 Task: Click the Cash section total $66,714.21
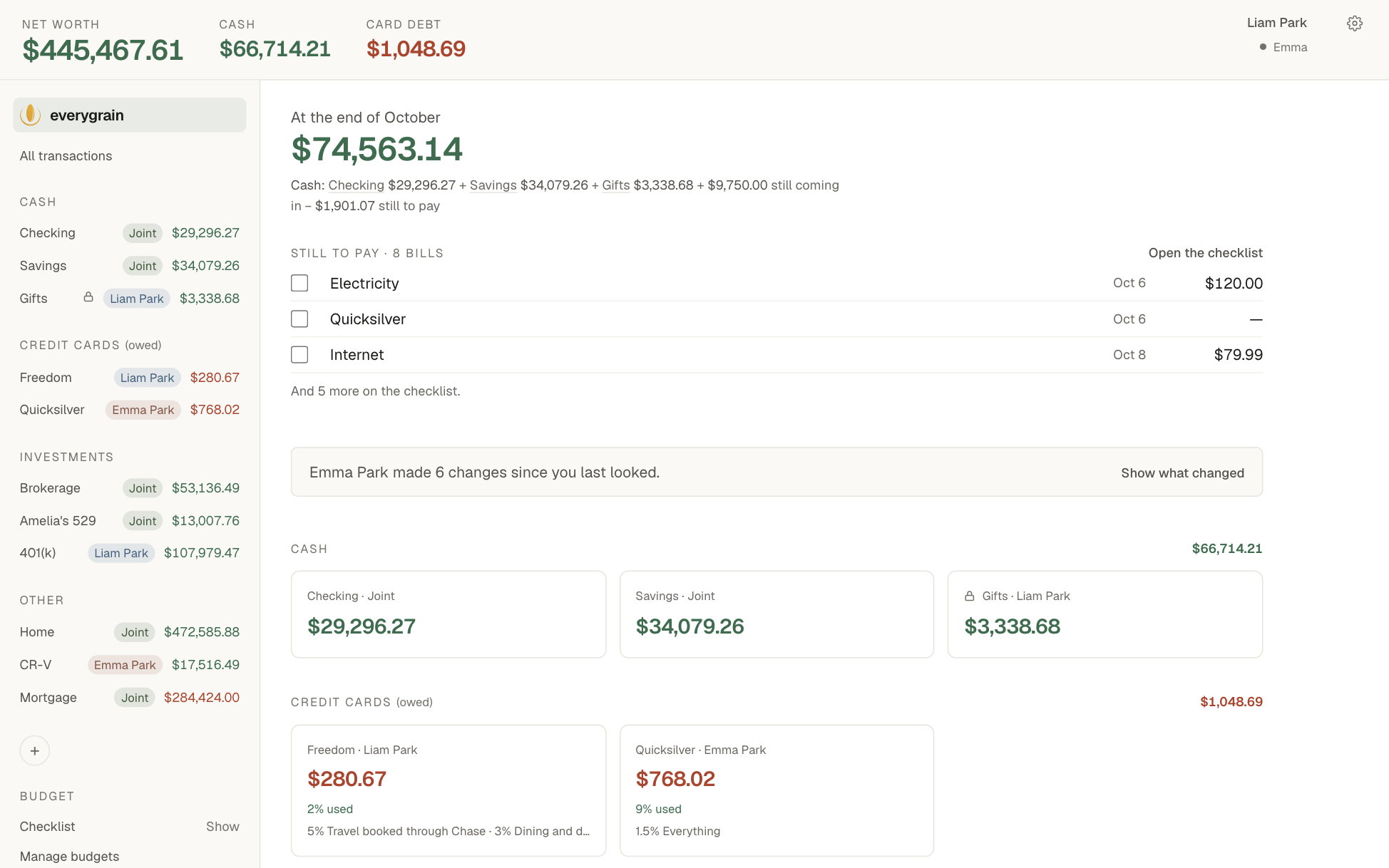coord(1227,549)
